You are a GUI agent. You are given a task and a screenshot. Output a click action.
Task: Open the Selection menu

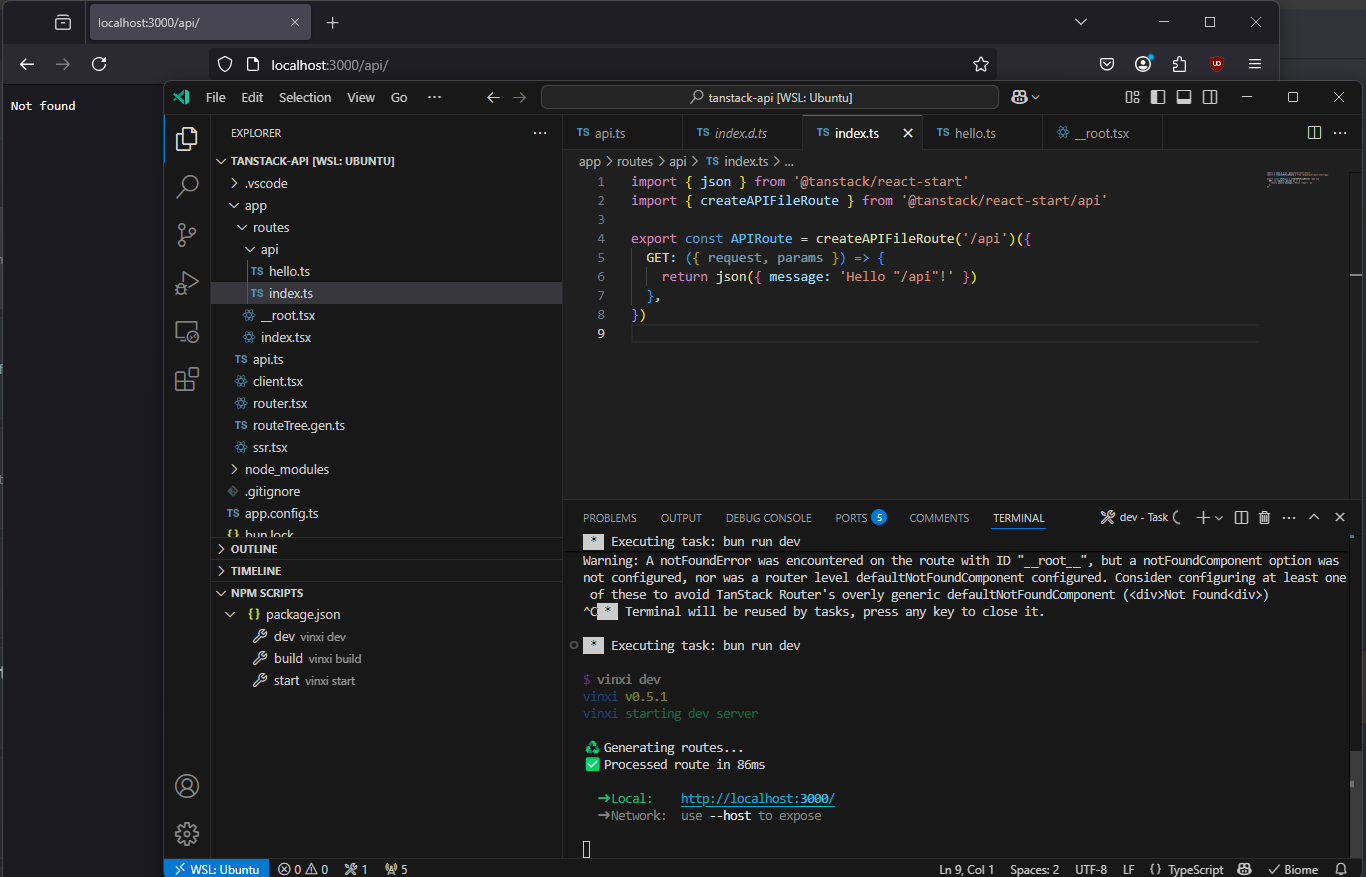pos(305,97)
